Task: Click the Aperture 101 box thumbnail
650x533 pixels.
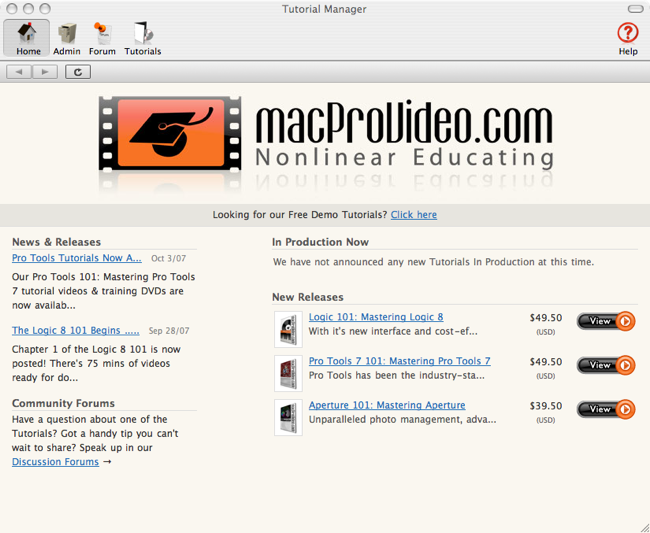Action: click(289, 417)
